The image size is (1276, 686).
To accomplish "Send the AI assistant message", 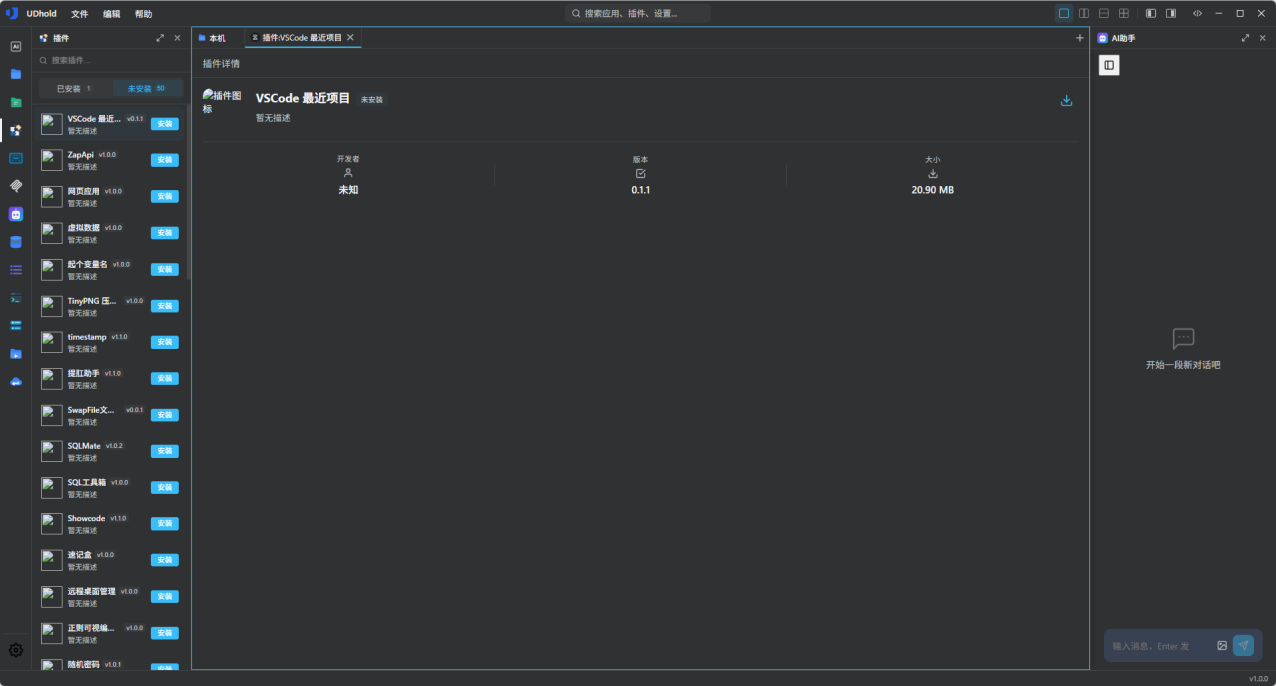I will tap(1243, 646).
